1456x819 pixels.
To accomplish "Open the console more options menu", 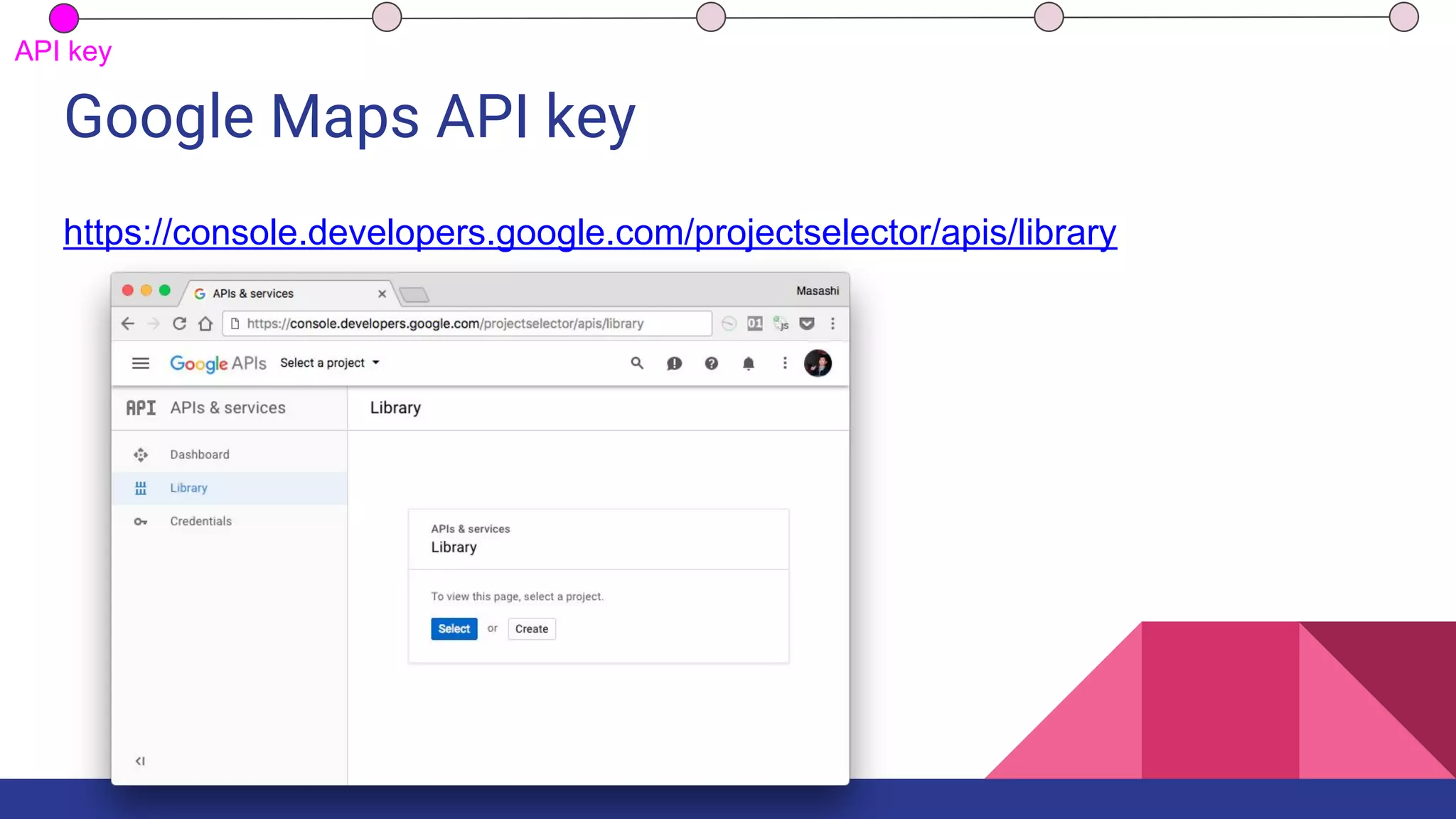I will 785,363.
